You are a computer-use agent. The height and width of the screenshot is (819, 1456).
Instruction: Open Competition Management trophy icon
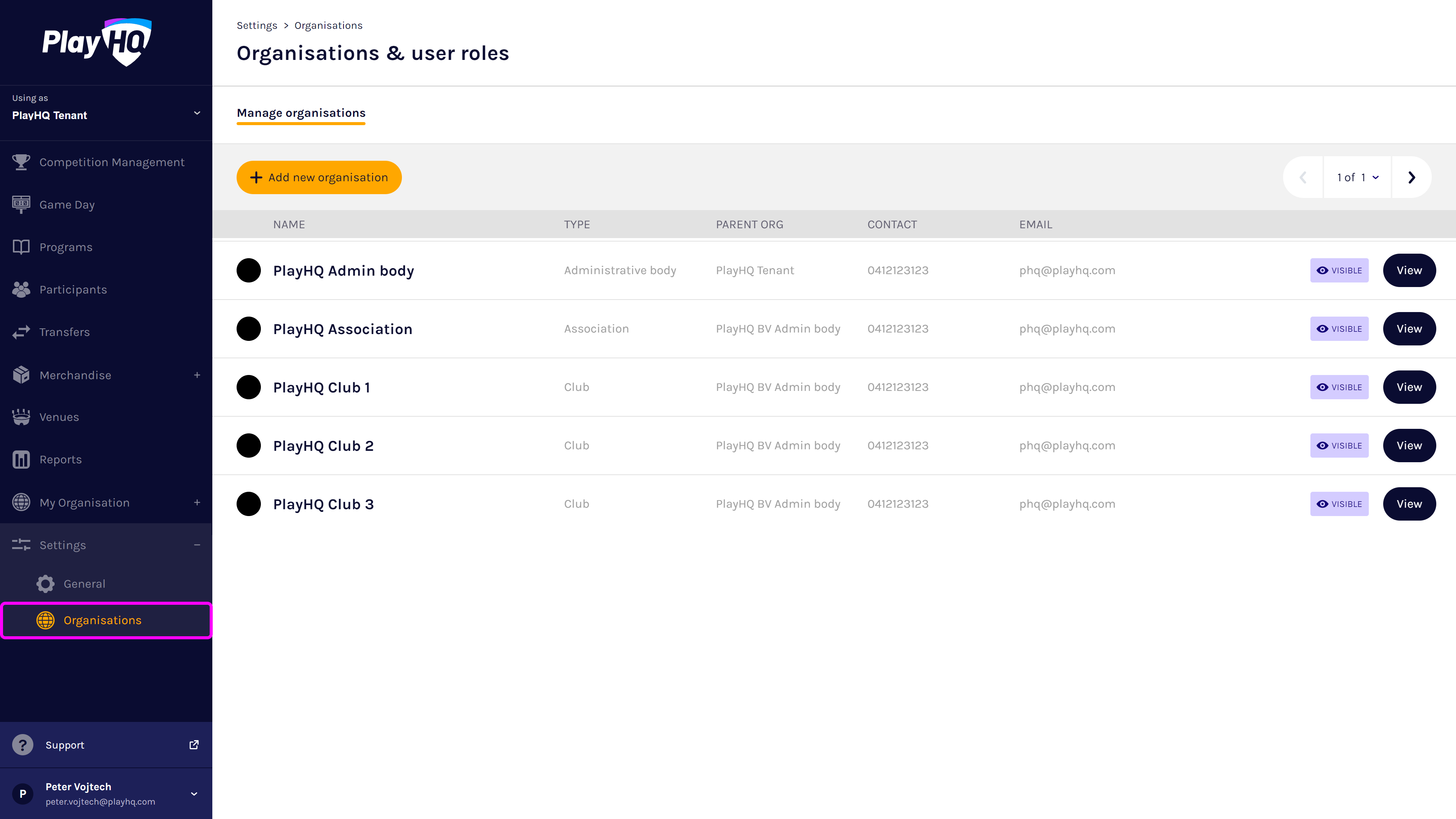[21, 162]
